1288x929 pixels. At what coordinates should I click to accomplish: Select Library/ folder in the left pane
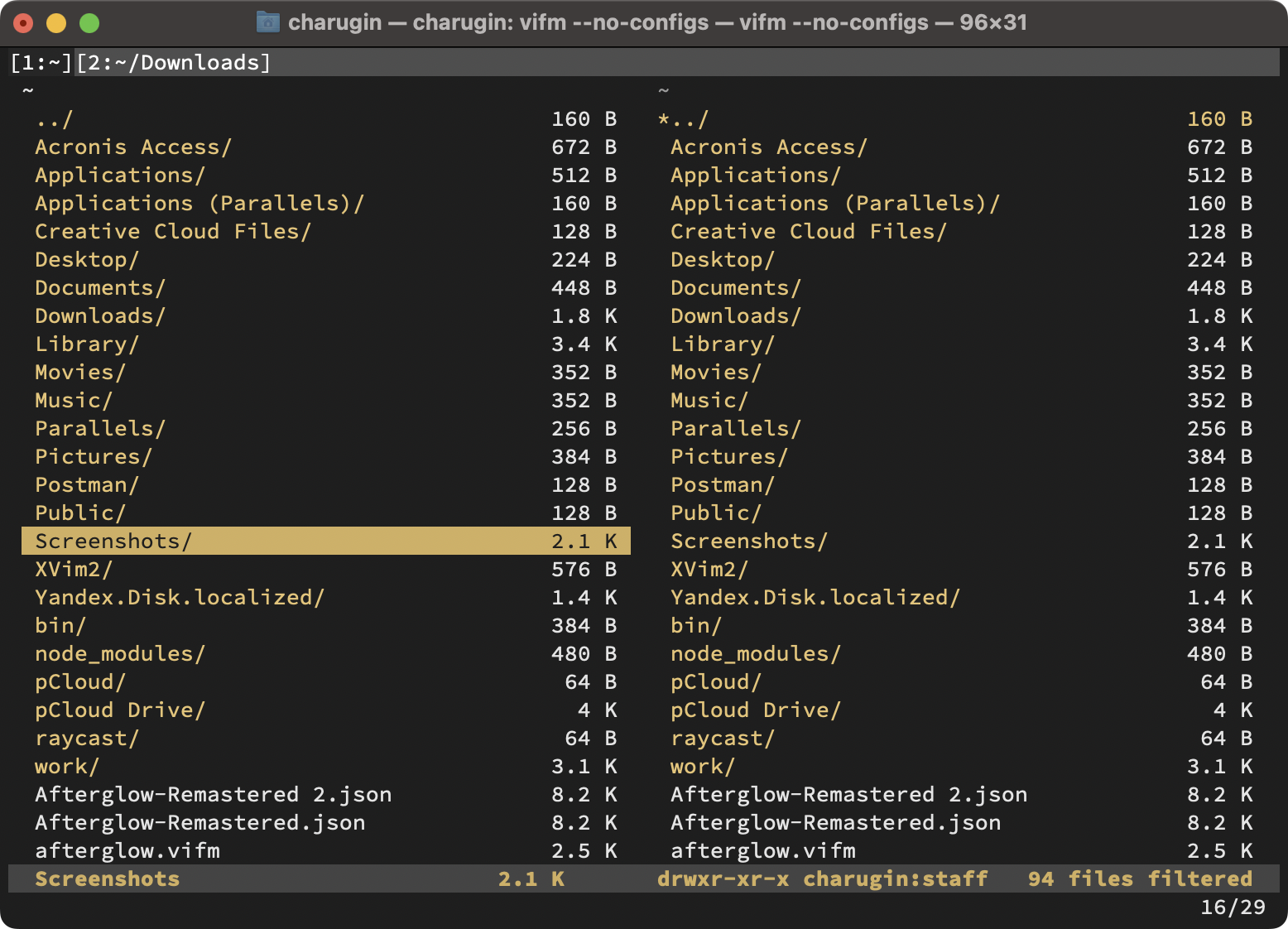[x=326, y=344]
